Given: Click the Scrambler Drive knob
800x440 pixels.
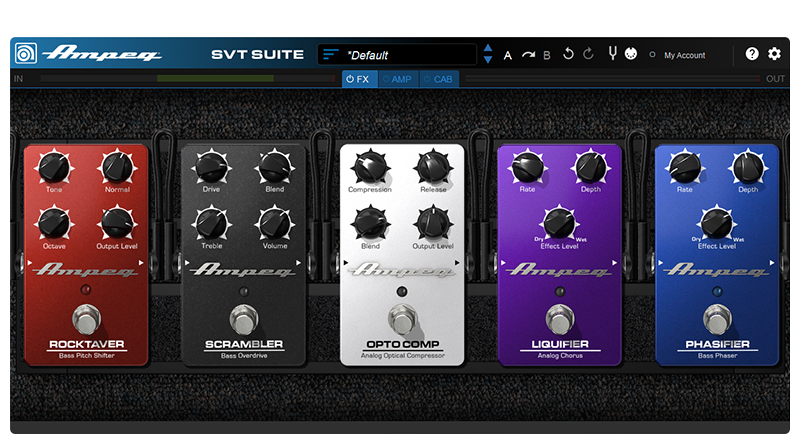Looking at the screenshot, I should 211,167.
